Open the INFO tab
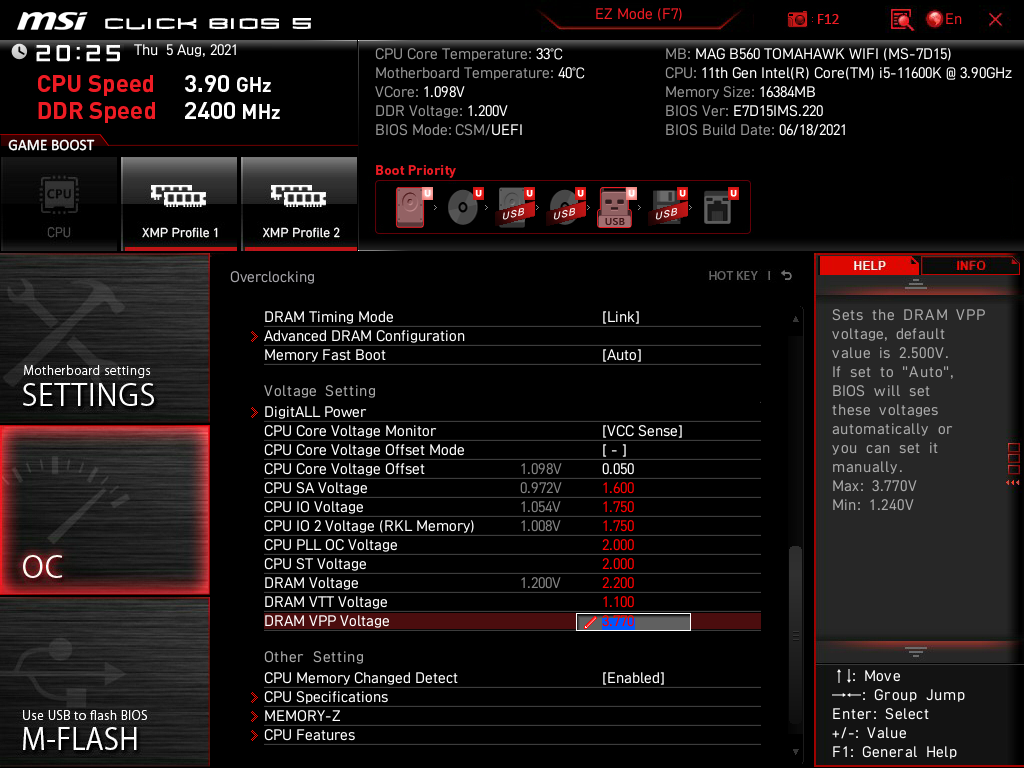This screenshot has width=1024, height=768. click(970, 266)
